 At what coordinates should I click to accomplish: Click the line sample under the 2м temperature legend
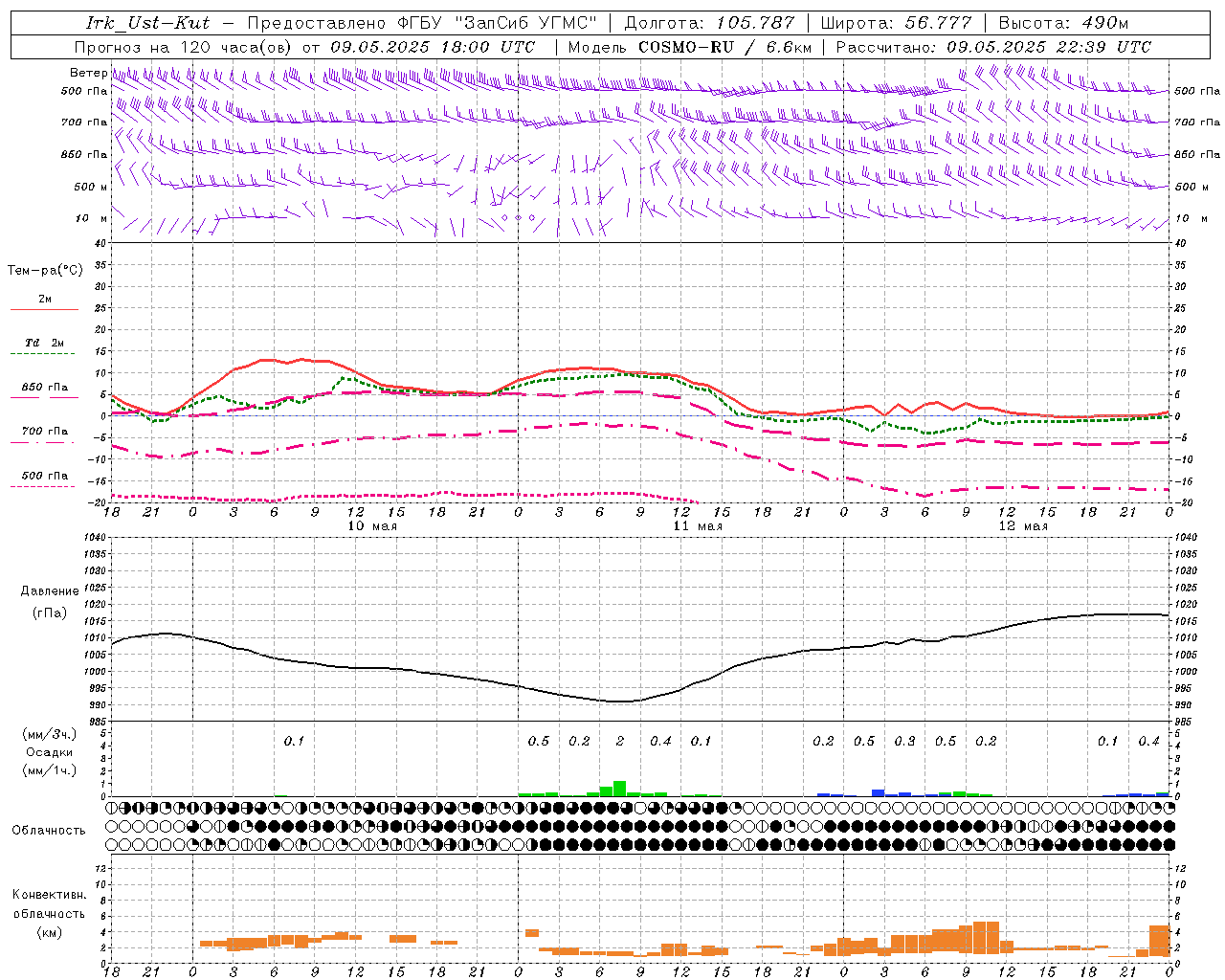(44, 310)
